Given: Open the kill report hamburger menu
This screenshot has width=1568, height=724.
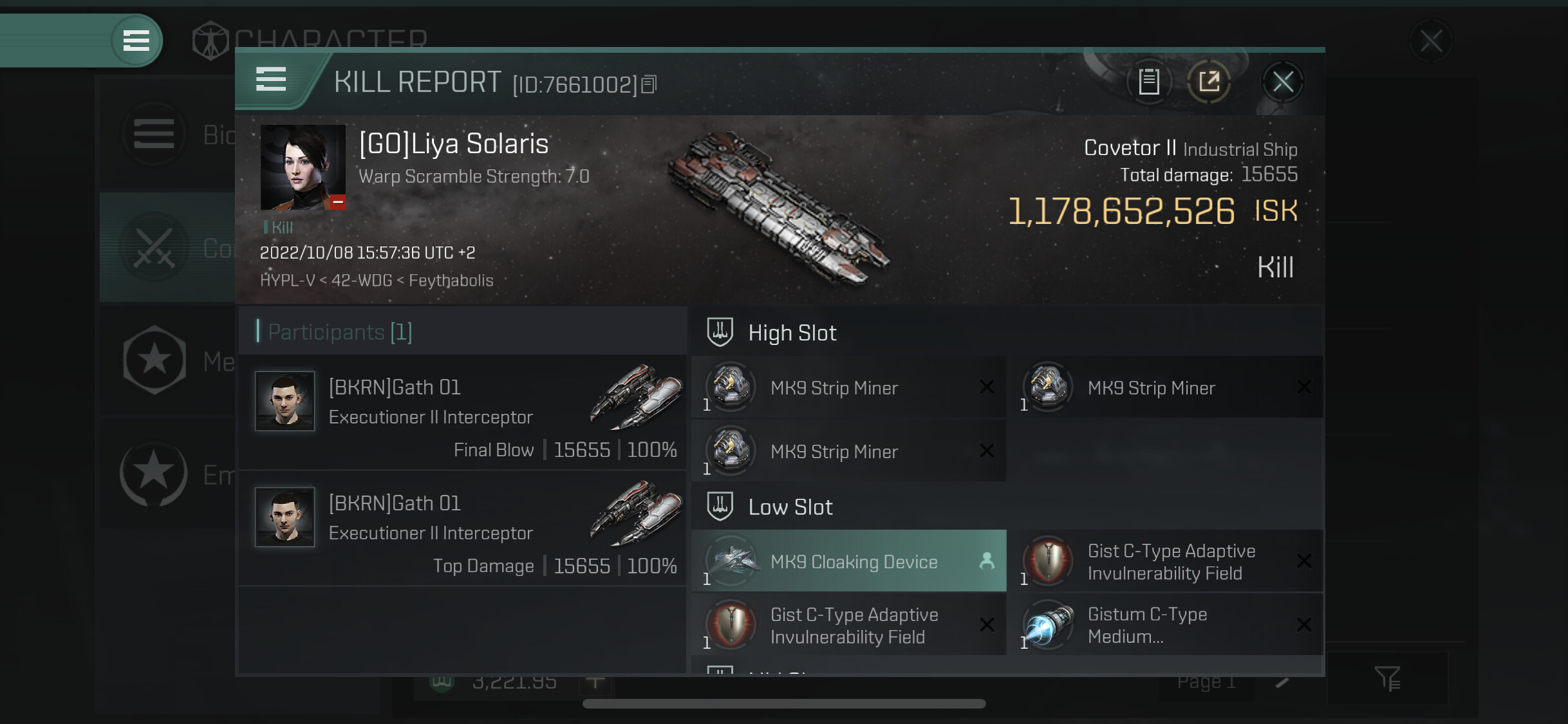Looking at the screenshot, I should 271,80.
